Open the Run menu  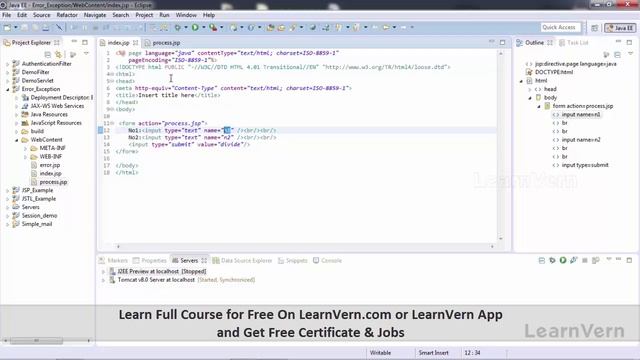click(164, 15)
